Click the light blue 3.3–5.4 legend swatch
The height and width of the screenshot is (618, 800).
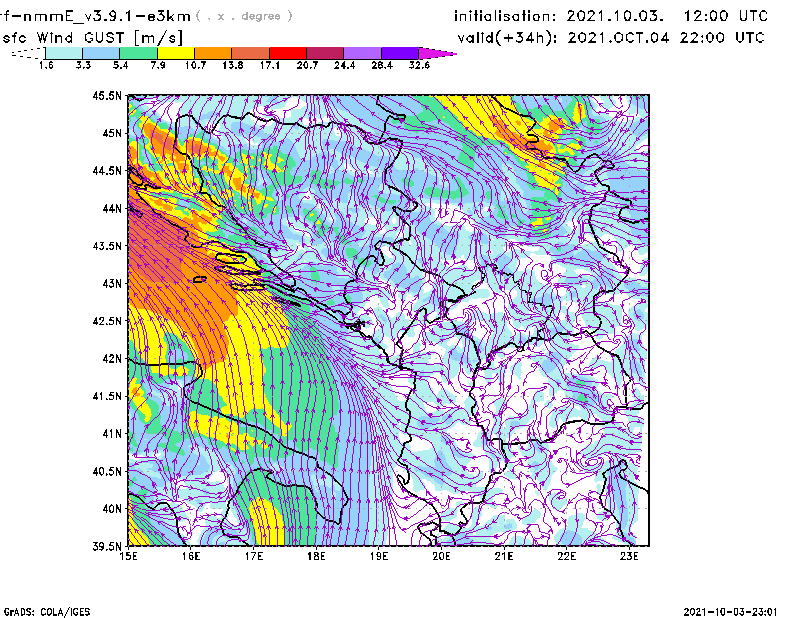[101, 53]
